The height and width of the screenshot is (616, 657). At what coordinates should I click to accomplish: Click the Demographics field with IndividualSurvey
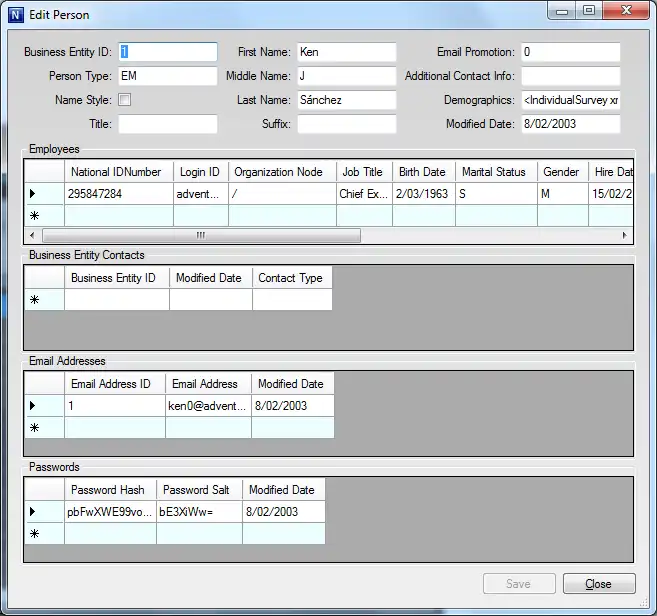coord(571,100)
